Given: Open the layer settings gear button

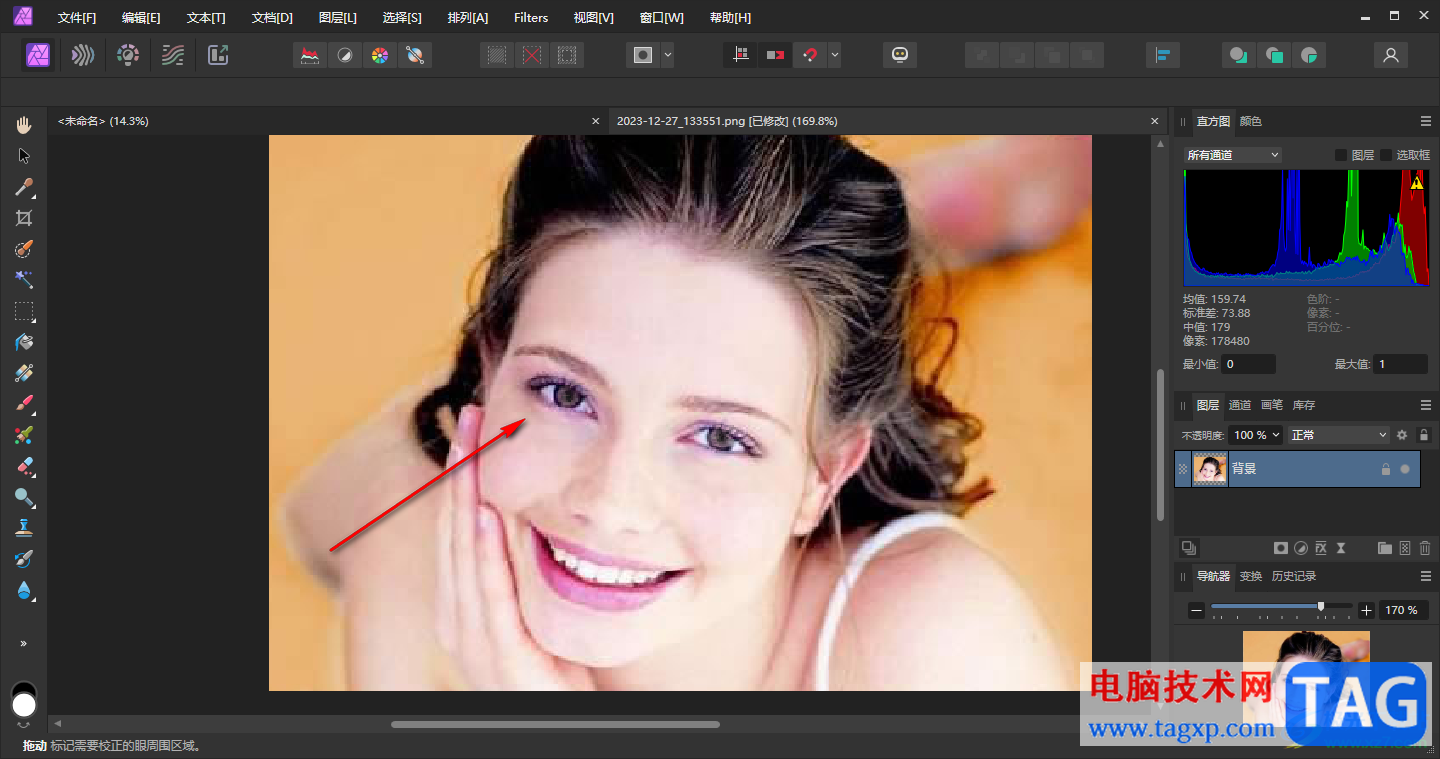Looking at the screenshot, I should [x=1402, y=435].
